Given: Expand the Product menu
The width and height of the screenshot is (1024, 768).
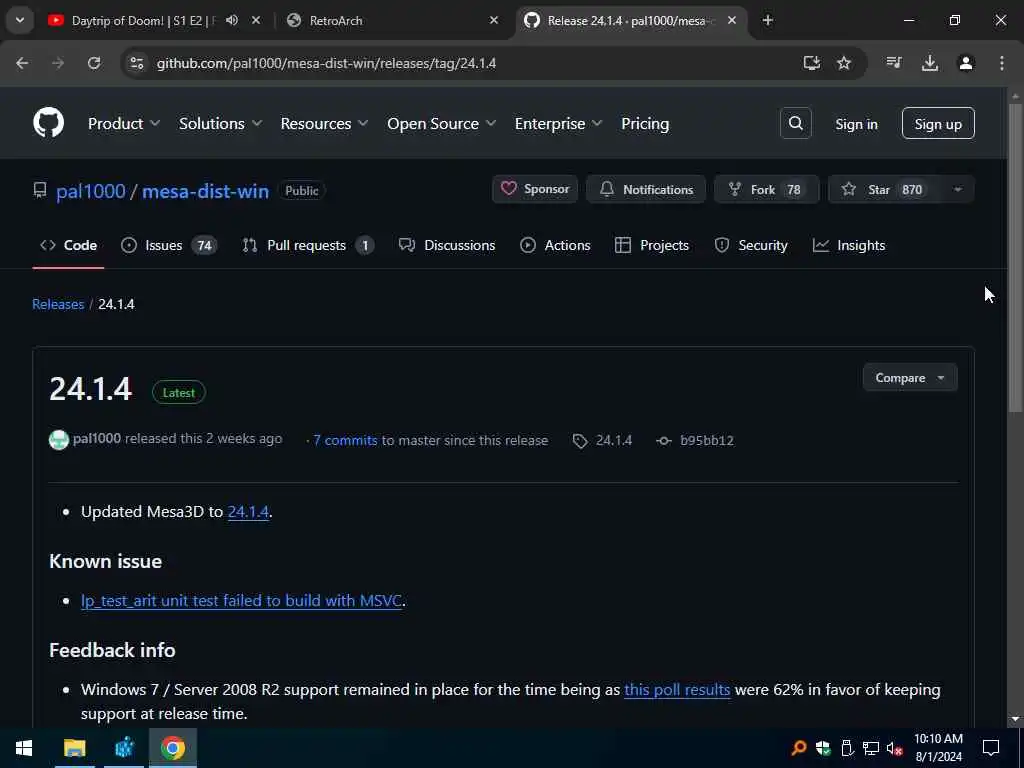Looking at the screenshot, I should tap(123, 123).
